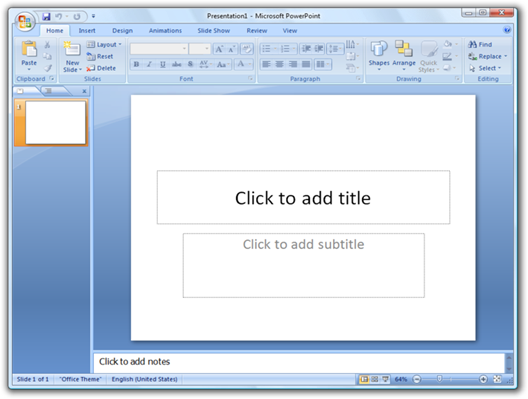Viewport: 528px width, 399px height.
Task: Toggle Underline formatting
Action: click(163, 64)
